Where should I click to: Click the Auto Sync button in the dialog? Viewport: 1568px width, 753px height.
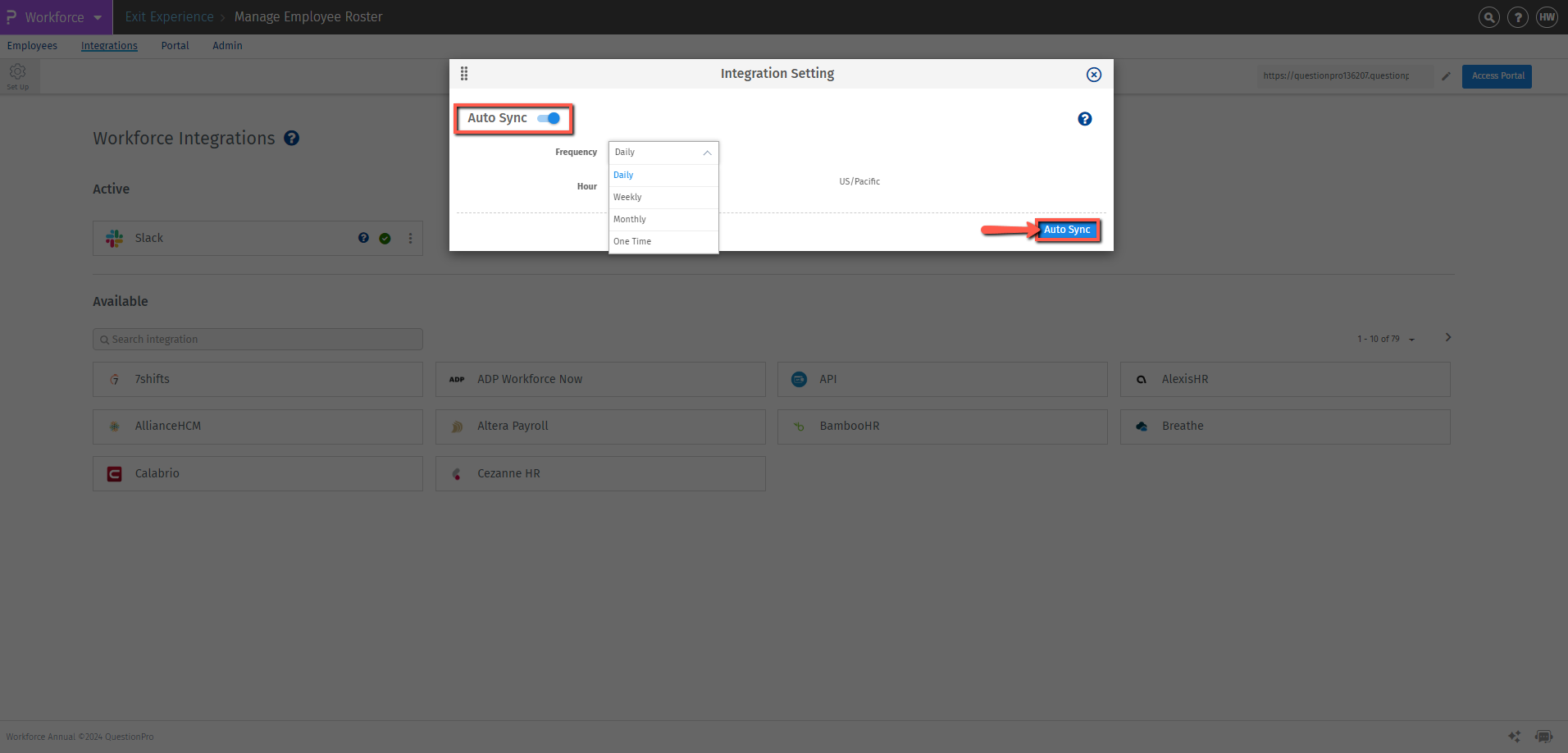[1067, 230]
